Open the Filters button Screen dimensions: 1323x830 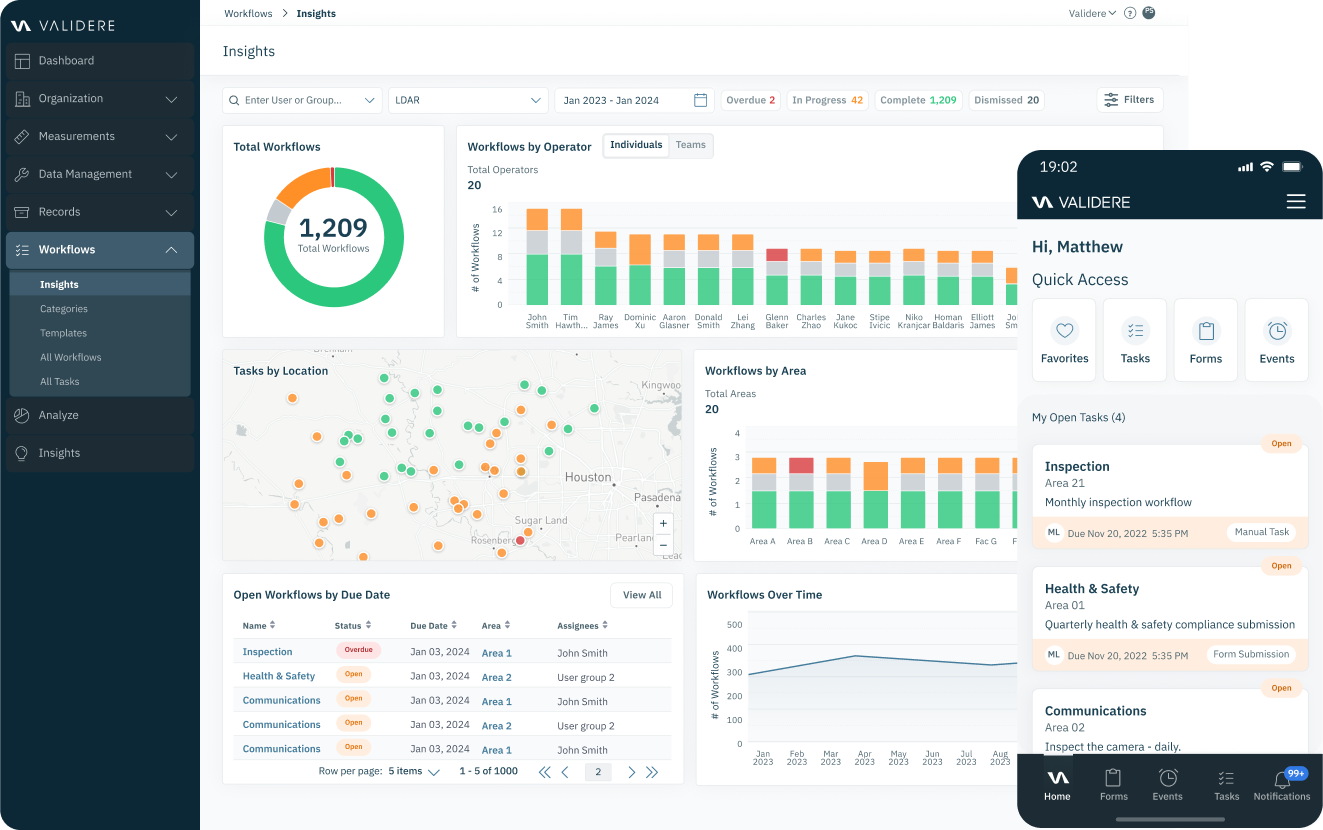(x=1130, y=100)
